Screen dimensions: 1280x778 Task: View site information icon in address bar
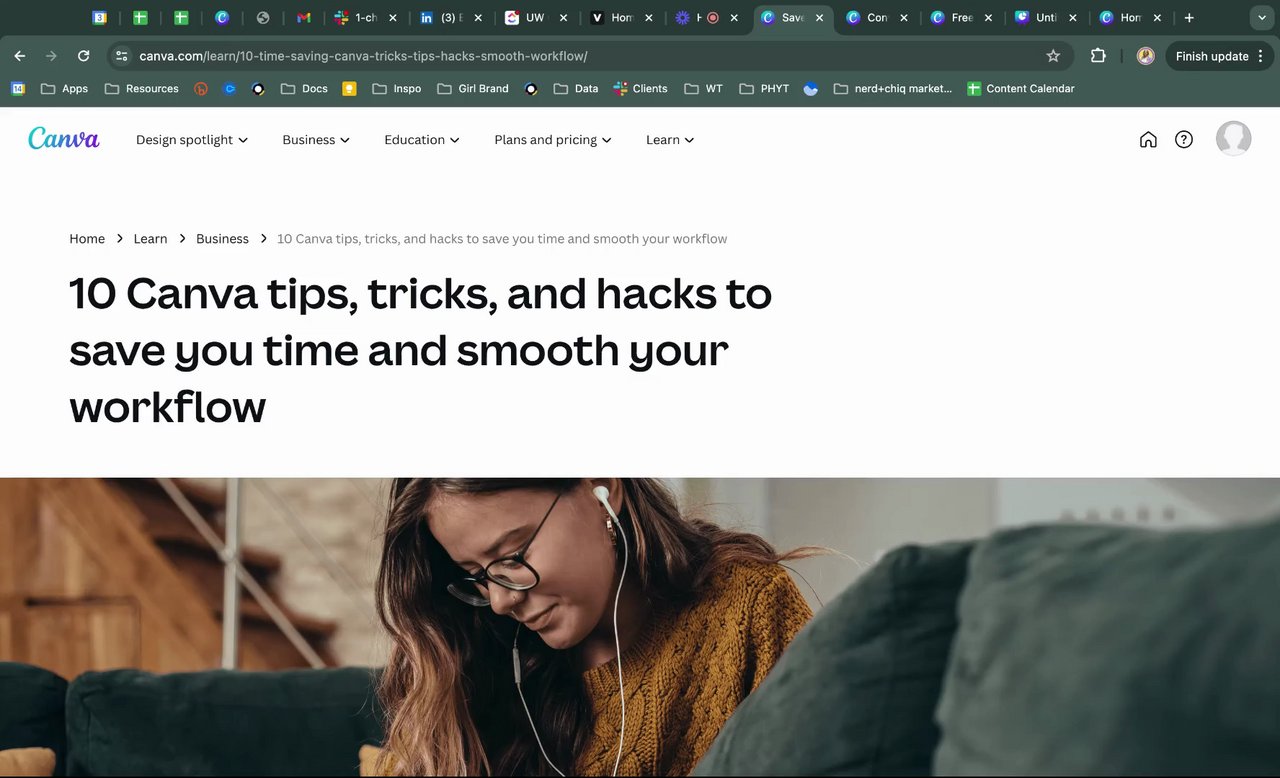click(121, 56)
